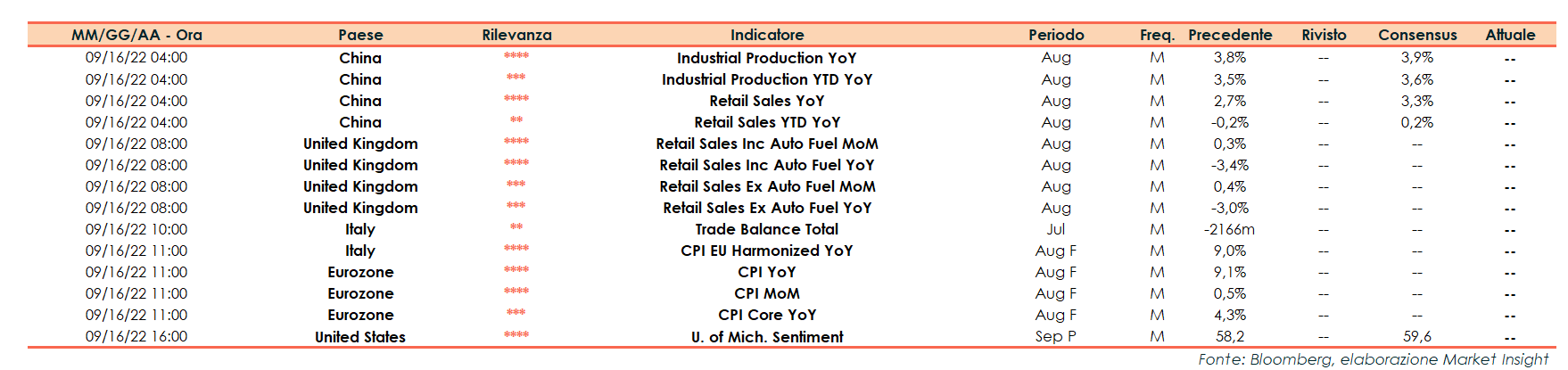Select the Sep P period cell
The width and height of the screenshot is (1568, 370).
click(x=1056, y=337)
